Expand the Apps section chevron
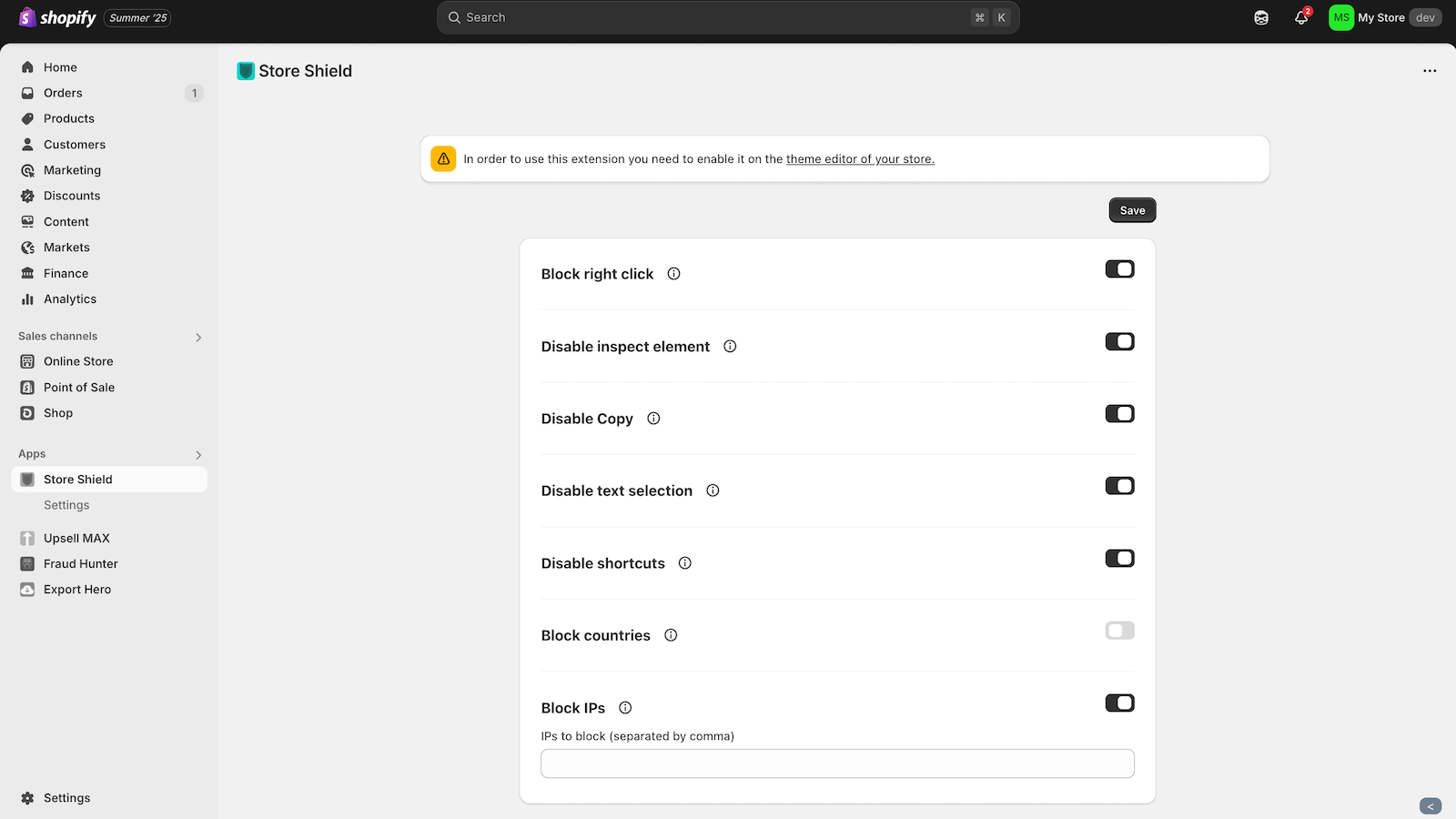The height and width of the screenshot is (819, 1456). (x=198, y=455)
